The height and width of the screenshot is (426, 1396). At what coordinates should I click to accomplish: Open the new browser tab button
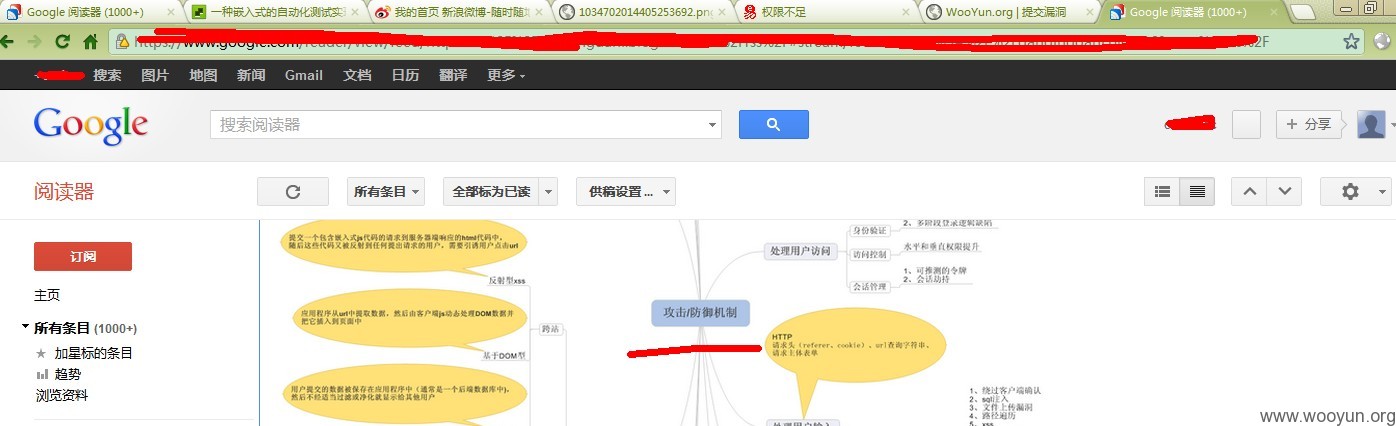coord(1303,12)
